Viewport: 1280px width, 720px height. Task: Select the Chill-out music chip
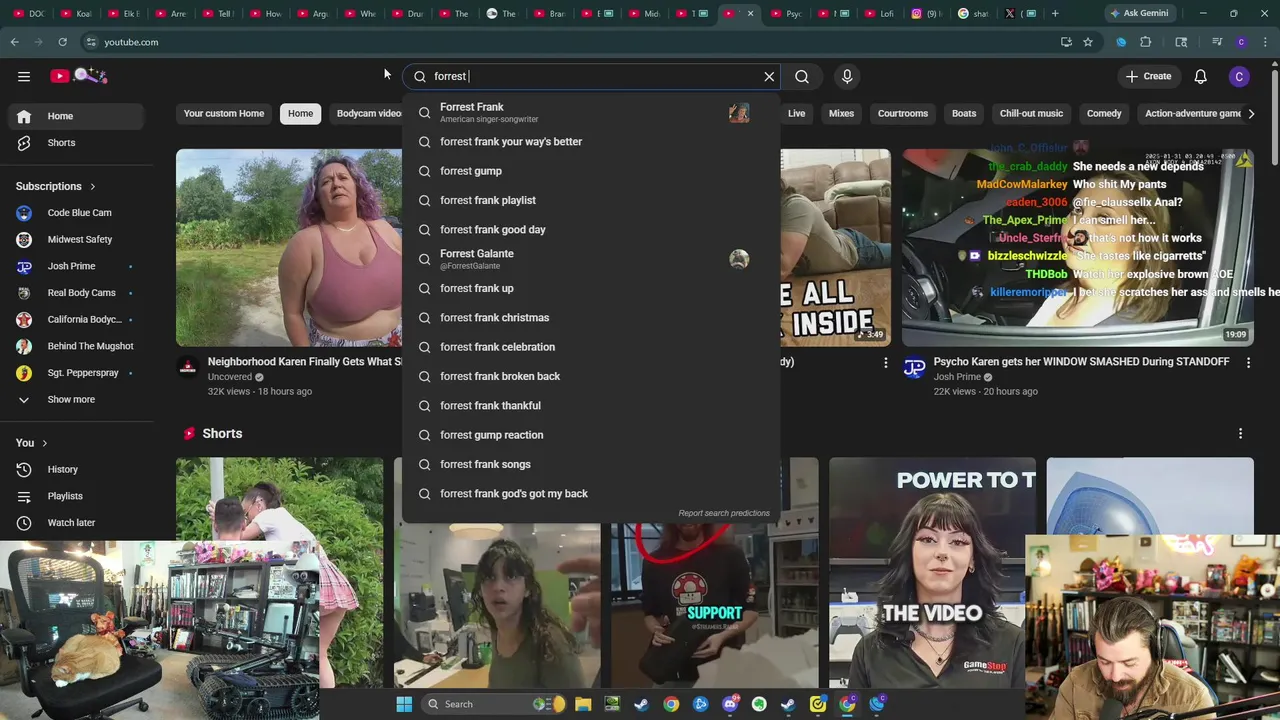coord(1031,113)
